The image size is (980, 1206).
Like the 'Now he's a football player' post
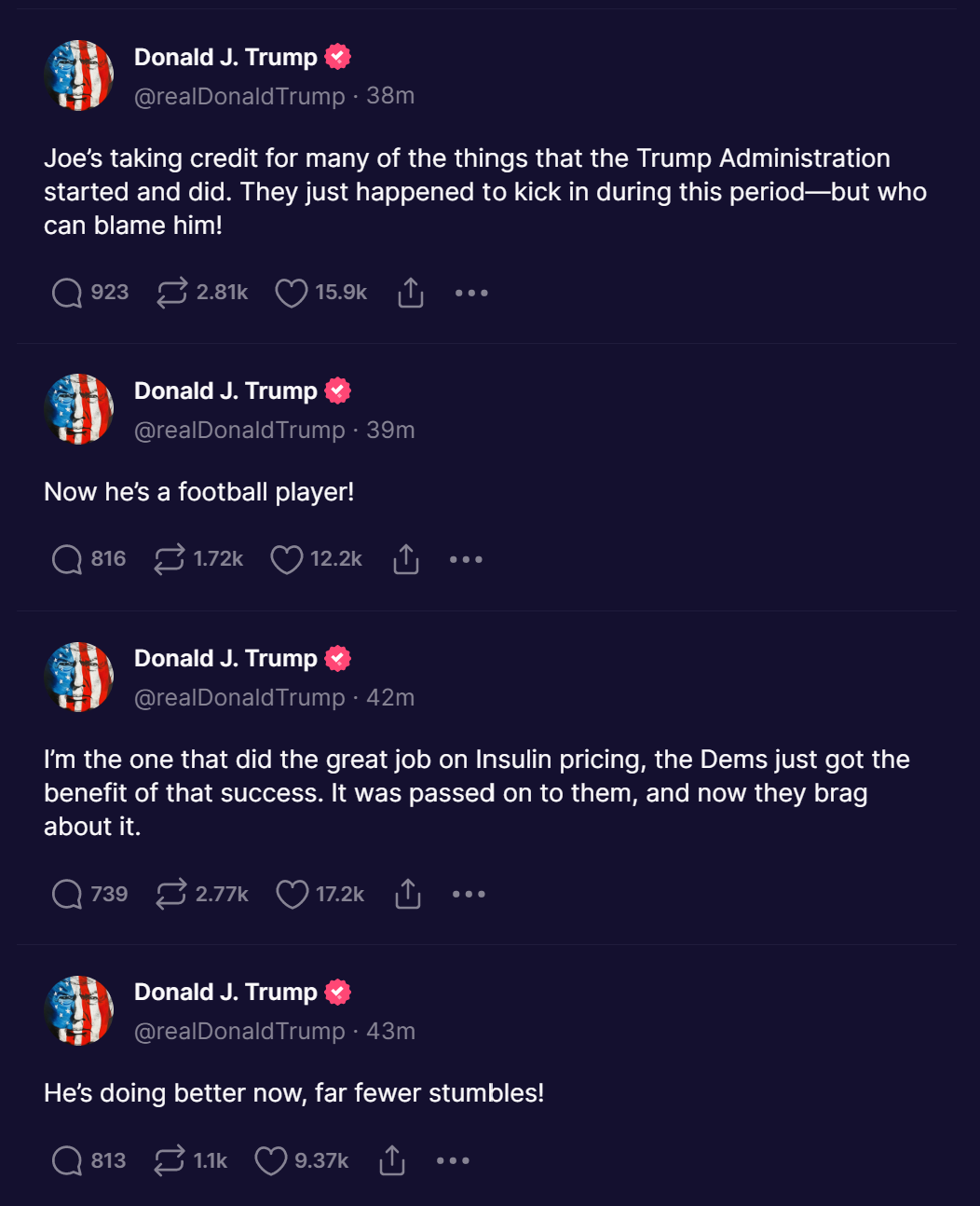pyautogui.click(x=287, y=559)
